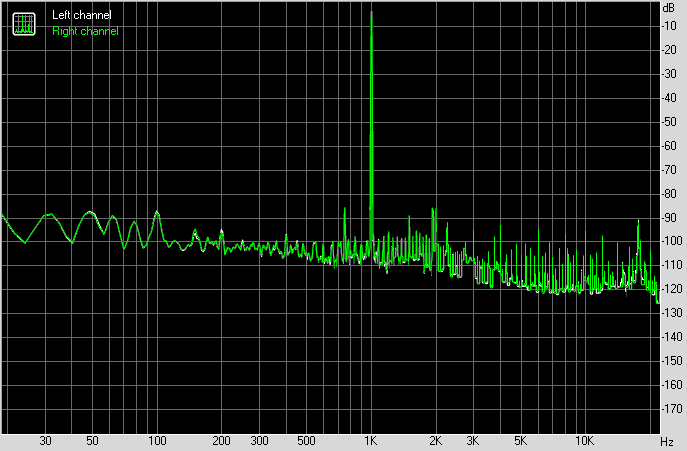This screenshot has height=451, width=687.
Task: Click the "50" frequency axis label
Action: pos(92,440)
